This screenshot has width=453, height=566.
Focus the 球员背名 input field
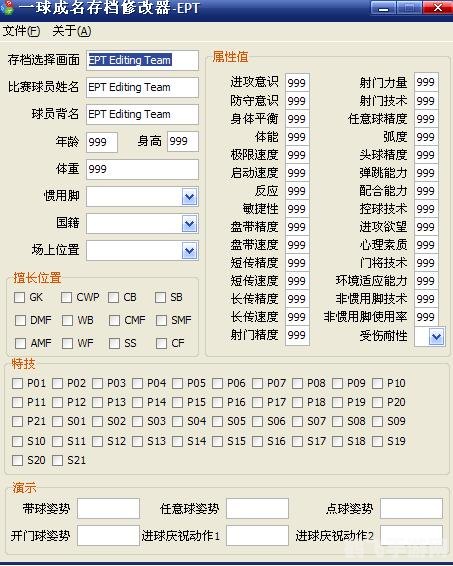(x=142, y=114)
